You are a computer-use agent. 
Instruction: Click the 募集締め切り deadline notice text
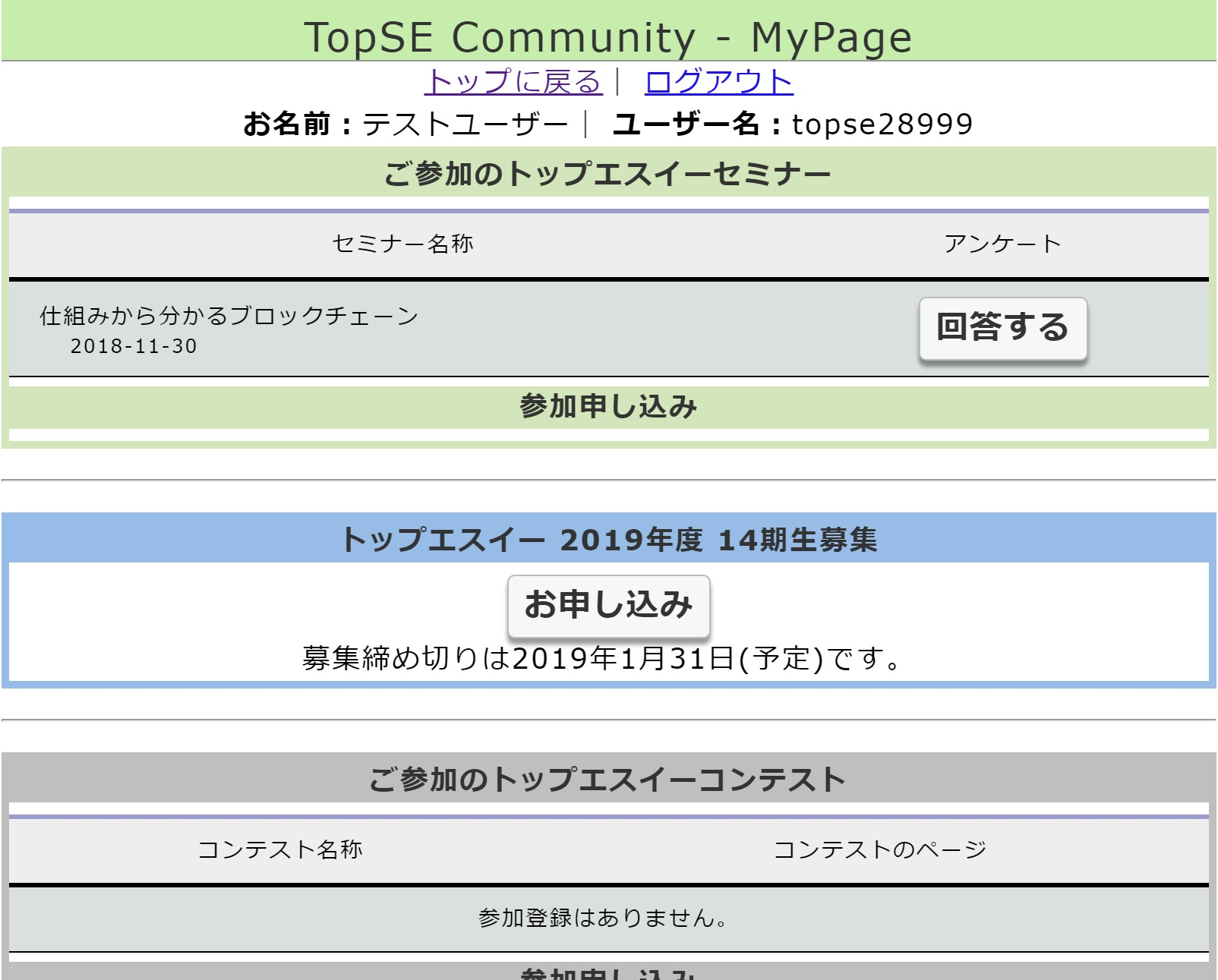[x=601, y=658]
